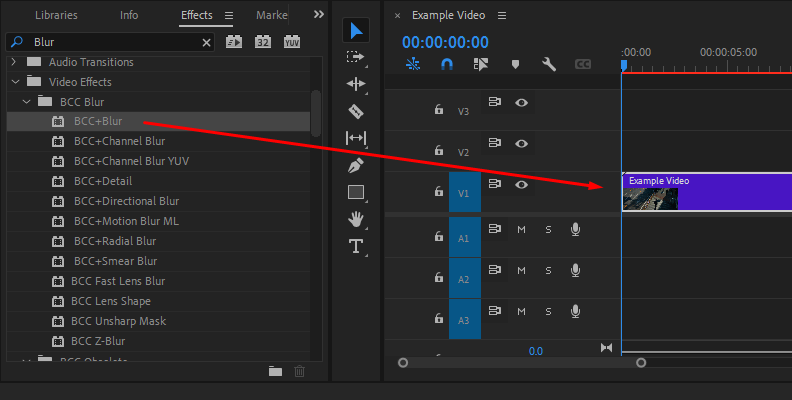Open Example Video sequence menu

tap(502, 16)
